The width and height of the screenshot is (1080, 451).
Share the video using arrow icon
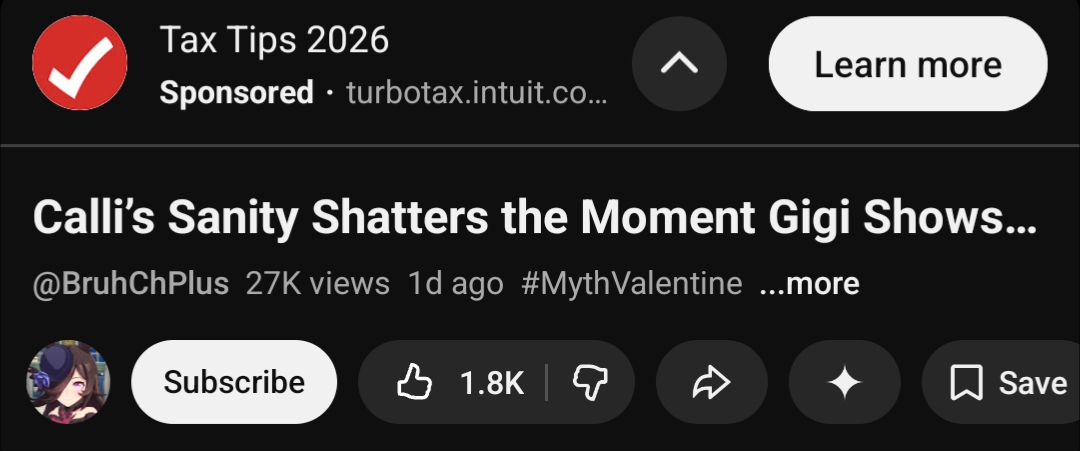point(711,382)
